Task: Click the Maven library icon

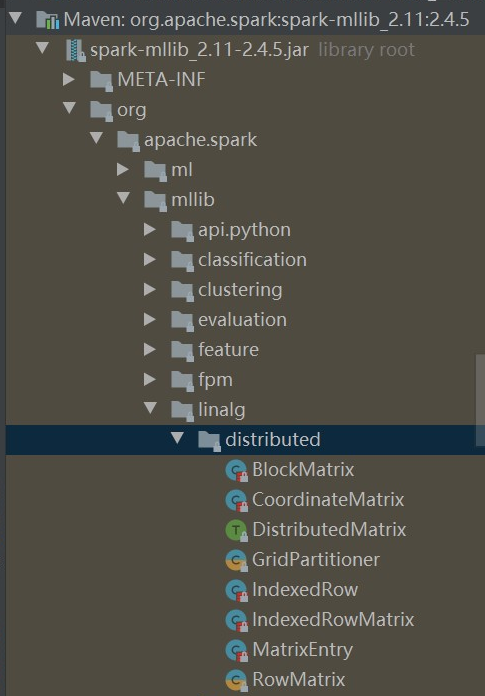Action: point(47,20)
